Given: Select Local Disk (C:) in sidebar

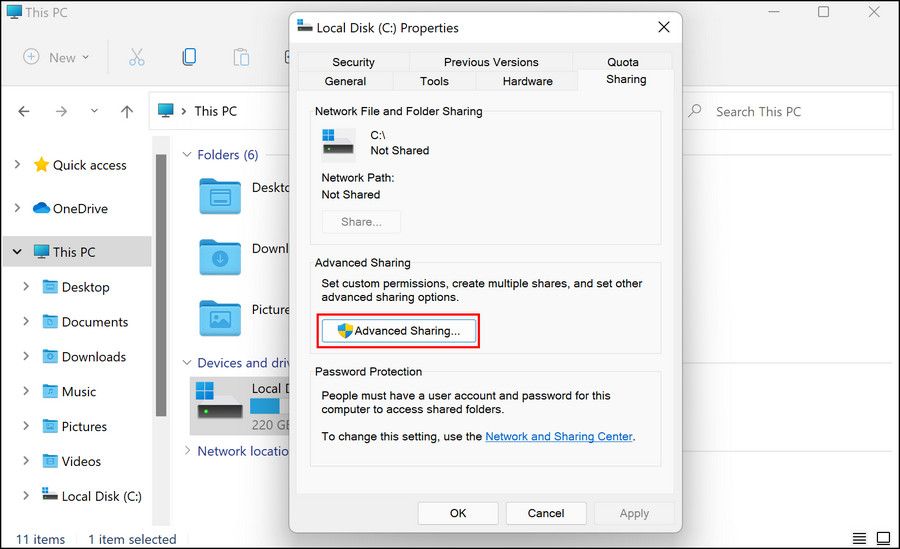Looking at the screenshot, I should point(92,496).
